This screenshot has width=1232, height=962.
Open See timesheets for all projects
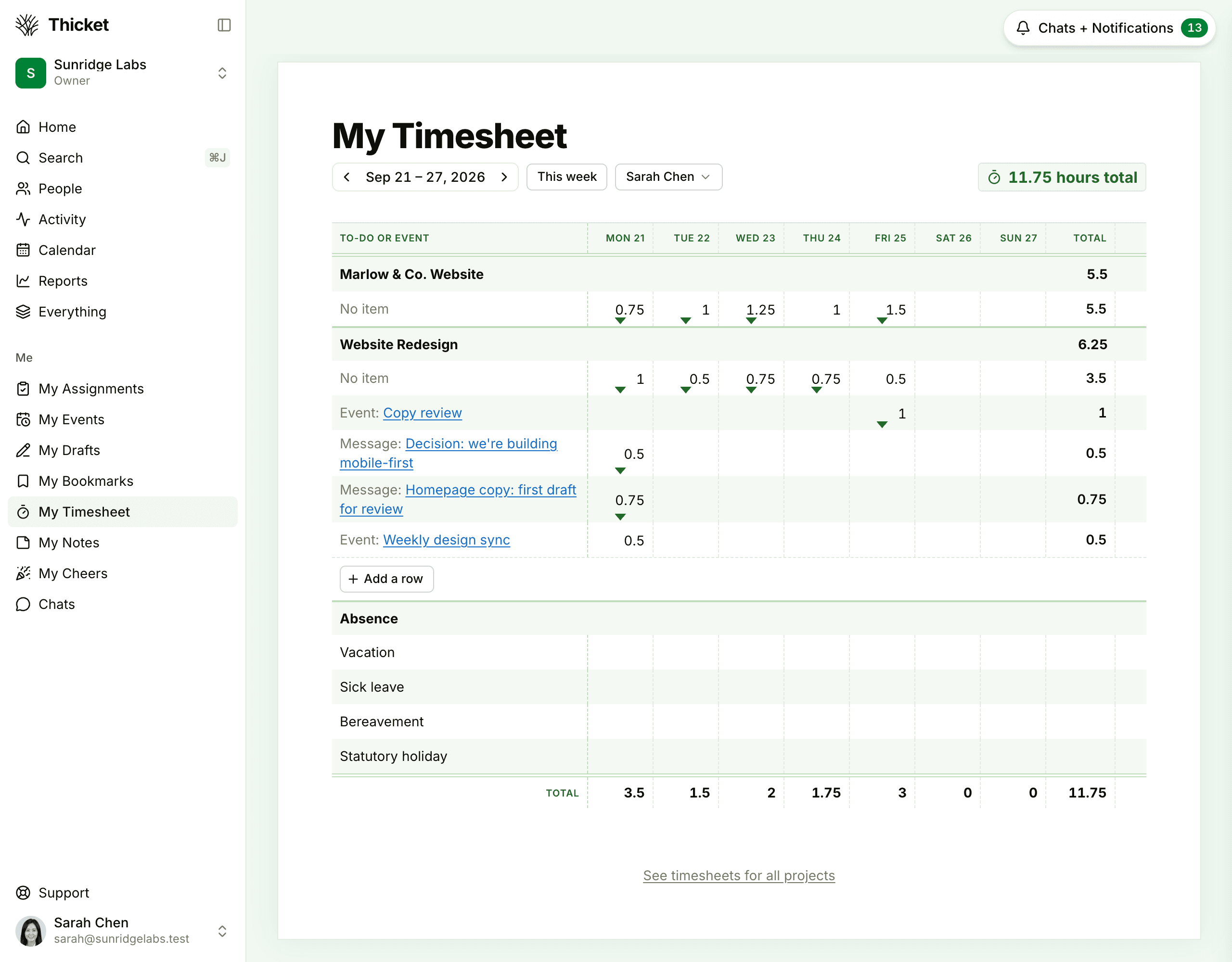pos(739,876)
